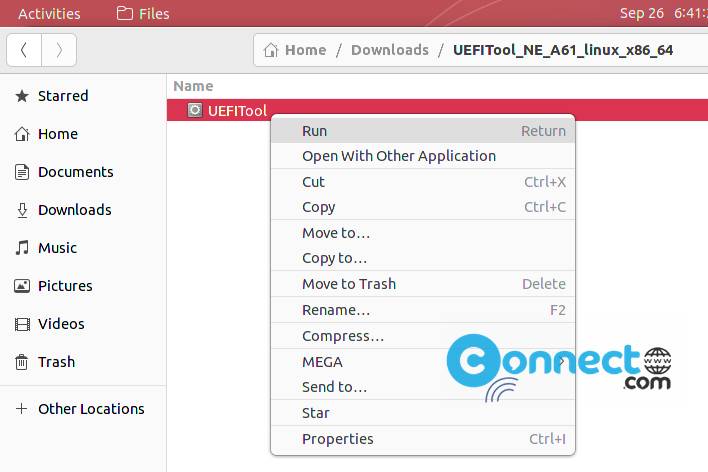Choose Copy in the context menu

click(x=423, y=207)
